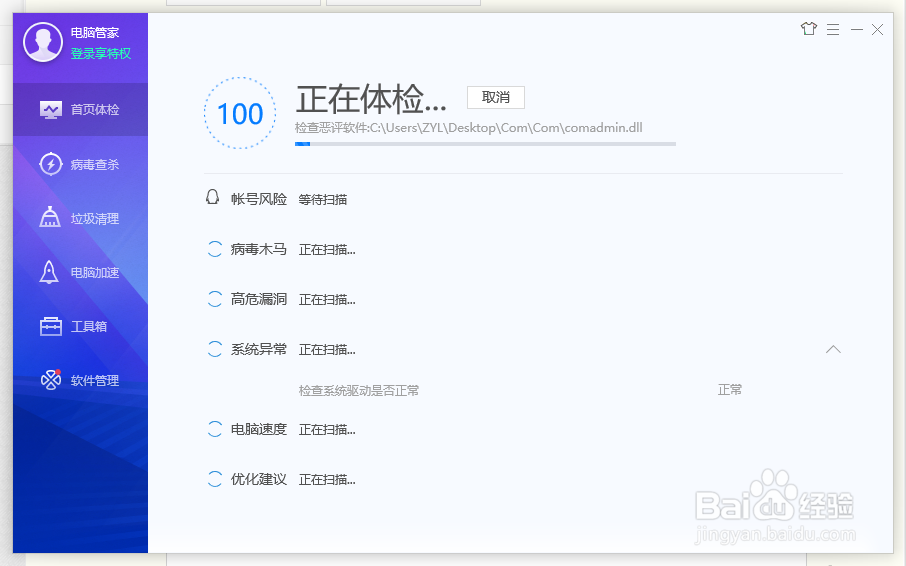Select the 电脑速度 scan item

(x=259, y=429)
